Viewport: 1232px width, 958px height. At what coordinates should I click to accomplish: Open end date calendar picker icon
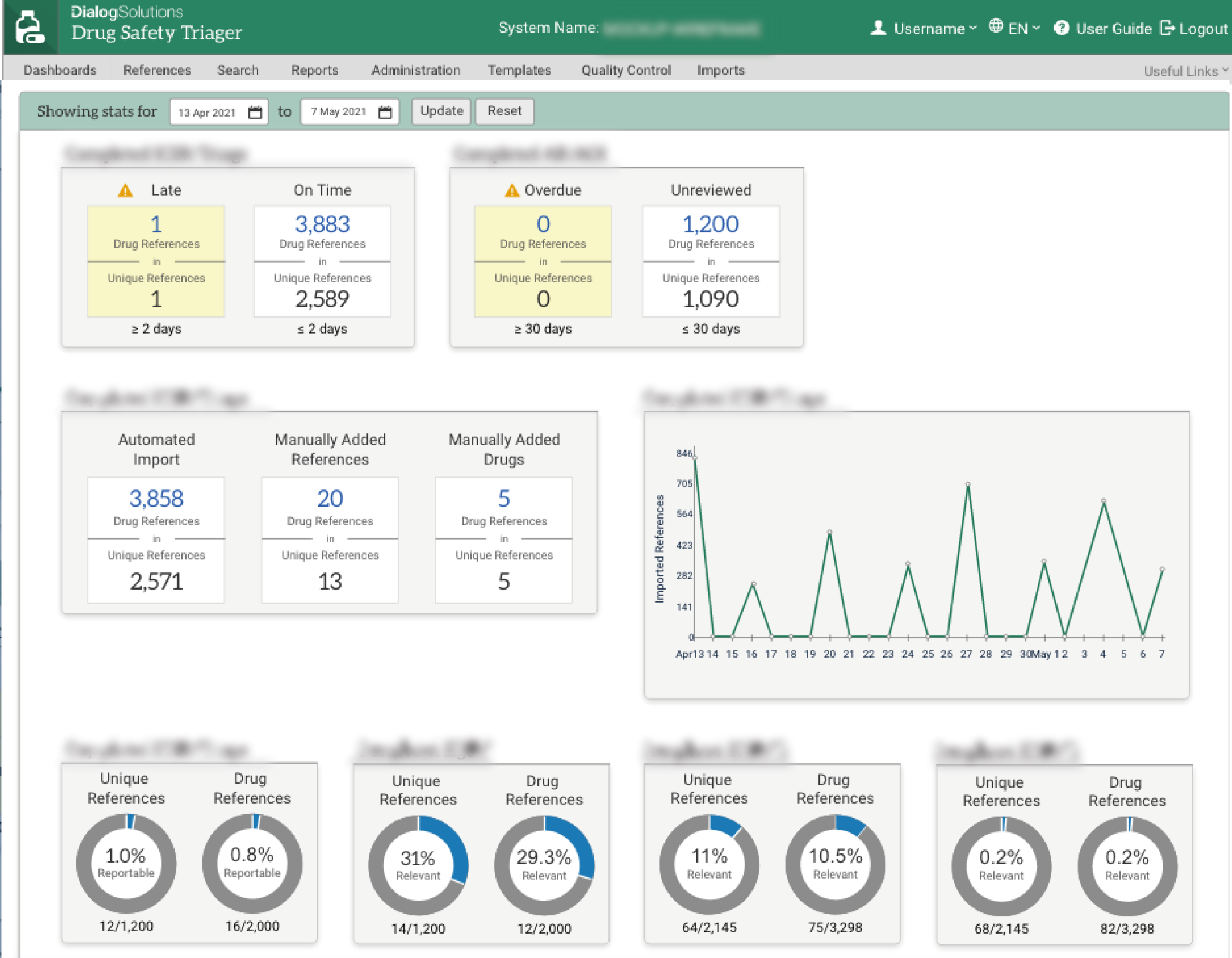tap(385, 112)
